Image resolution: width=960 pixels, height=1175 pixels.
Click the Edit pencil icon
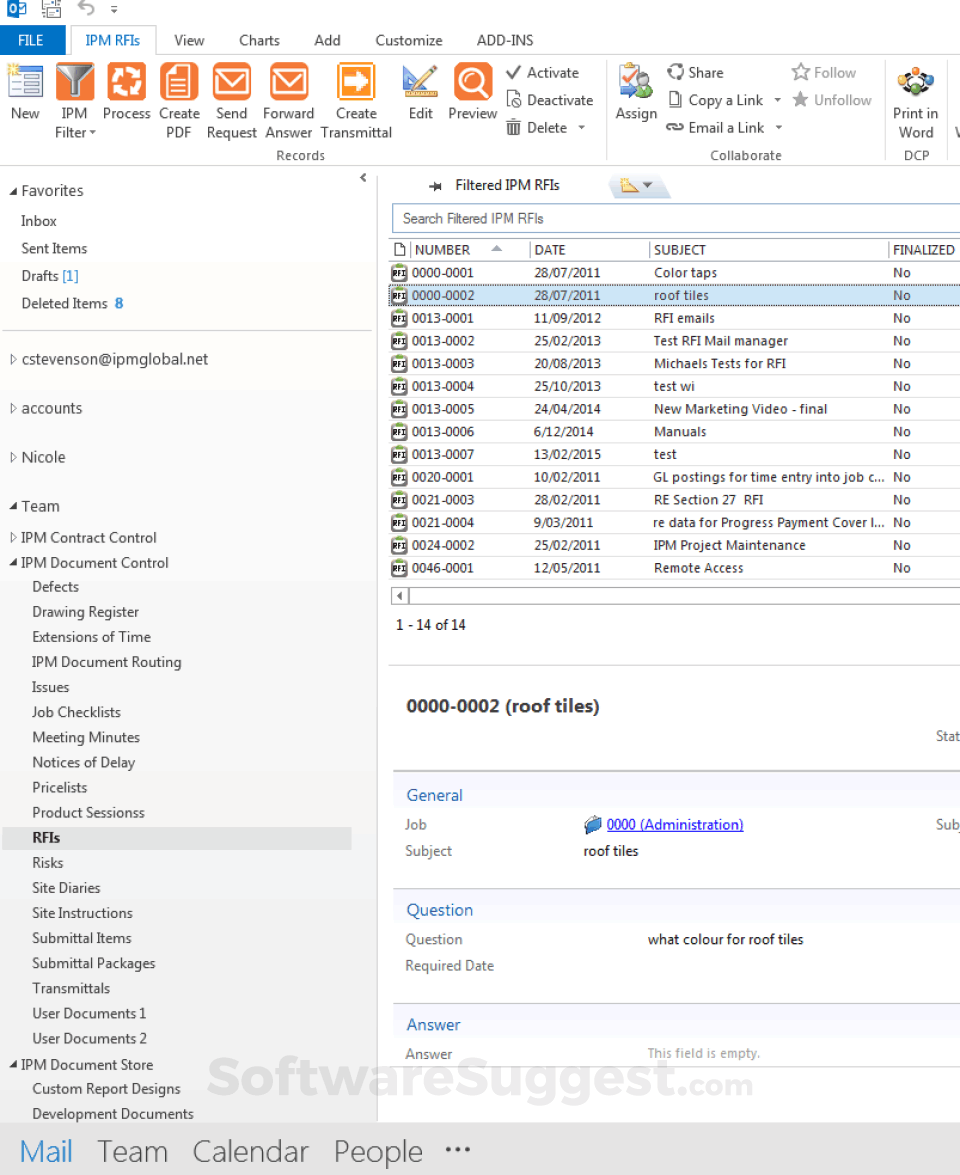[420, 82]
